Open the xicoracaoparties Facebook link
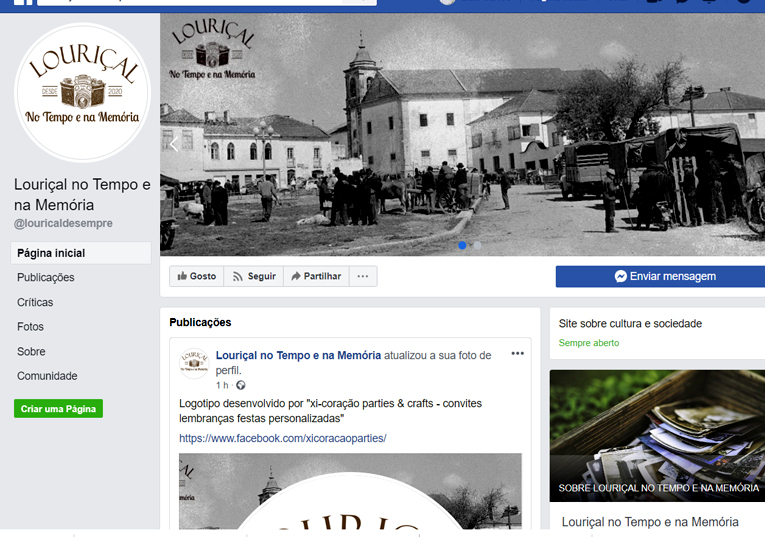Viewport: 765px width, 537px height. [x=282, y=438]
